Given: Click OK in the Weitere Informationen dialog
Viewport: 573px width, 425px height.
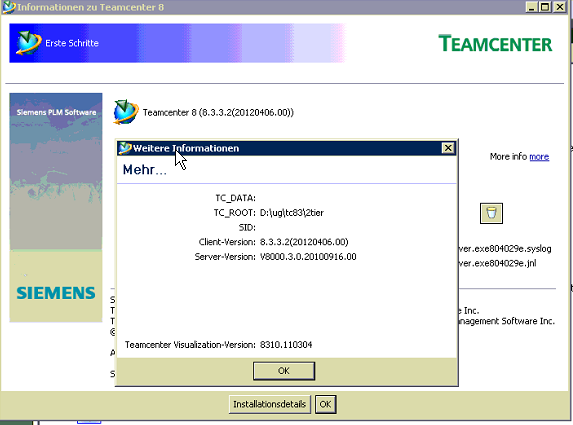Looking at the screenshot, I should [284, 371].
